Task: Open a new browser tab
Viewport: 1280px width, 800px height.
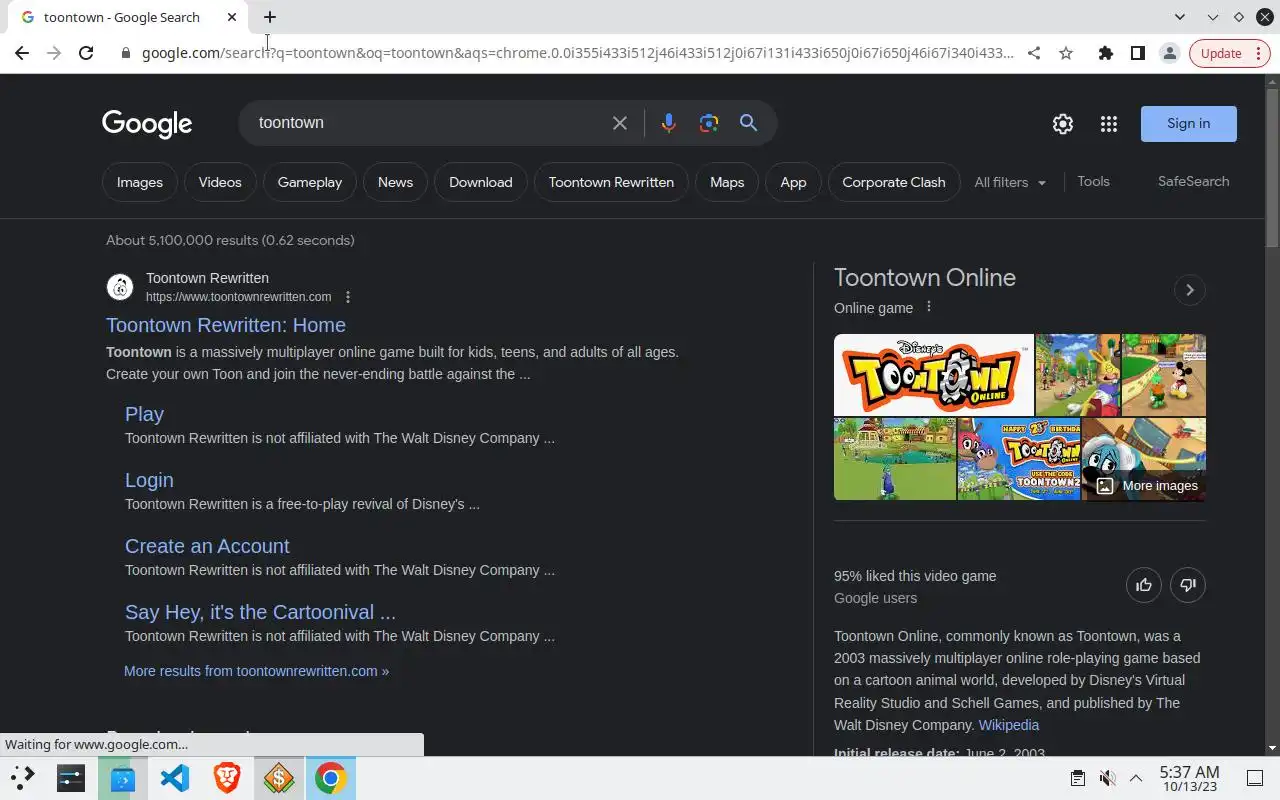Action: click(270, 17)
